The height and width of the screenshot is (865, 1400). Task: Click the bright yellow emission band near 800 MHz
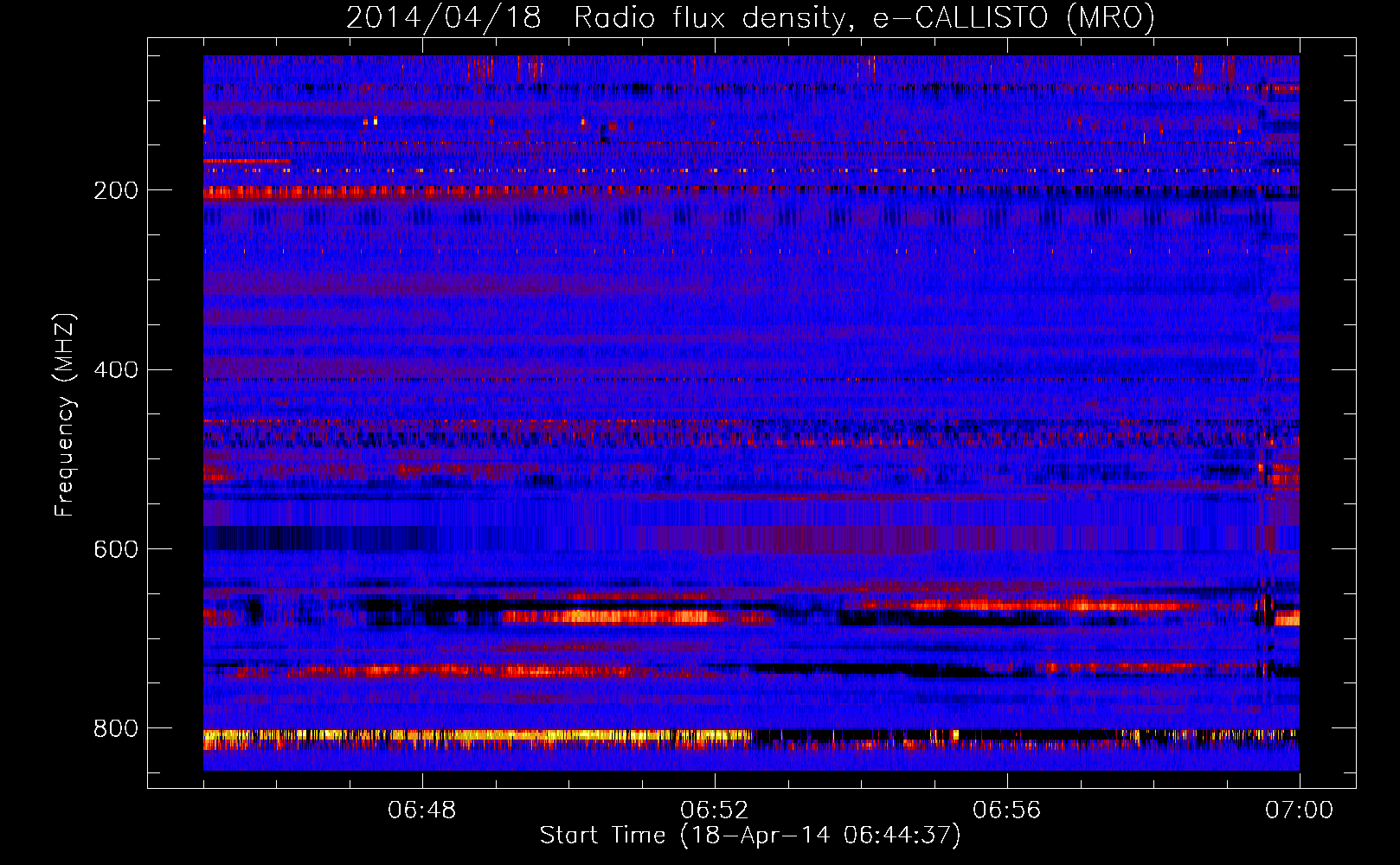[x=478, y=736]
